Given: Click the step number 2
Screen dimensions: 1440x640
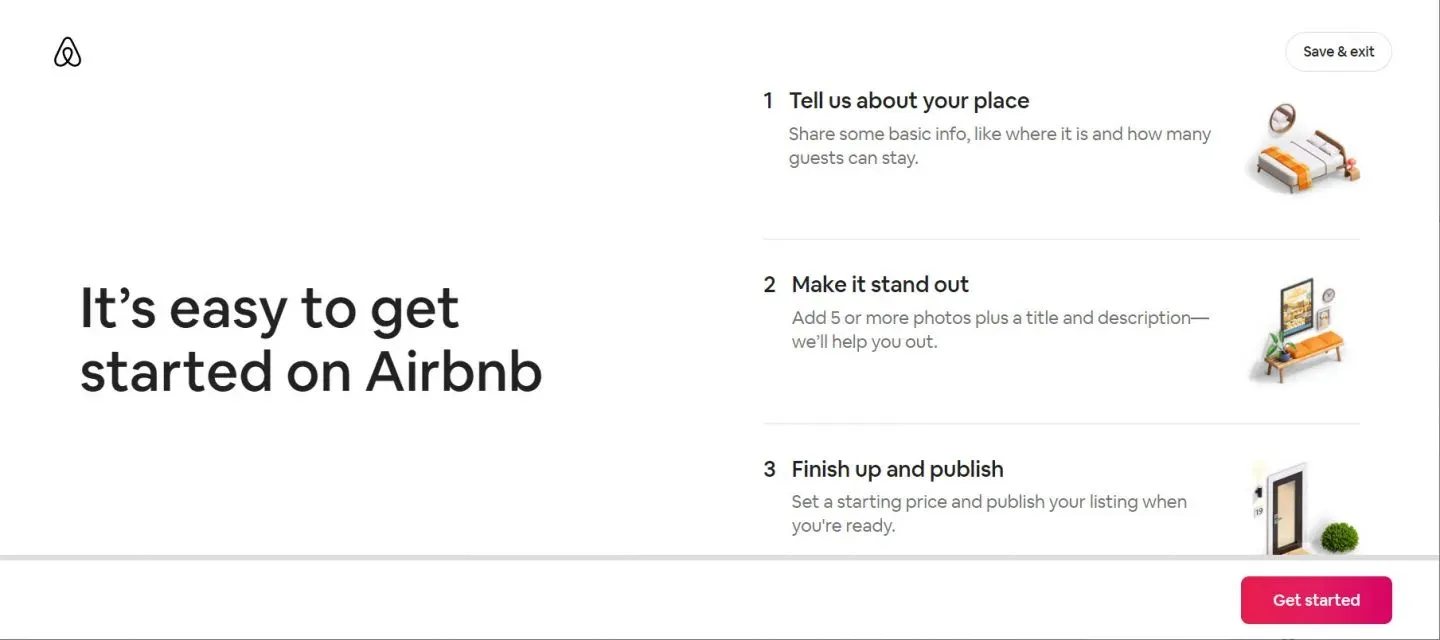Looking at the screenshot, I should (x=769, y=285).
